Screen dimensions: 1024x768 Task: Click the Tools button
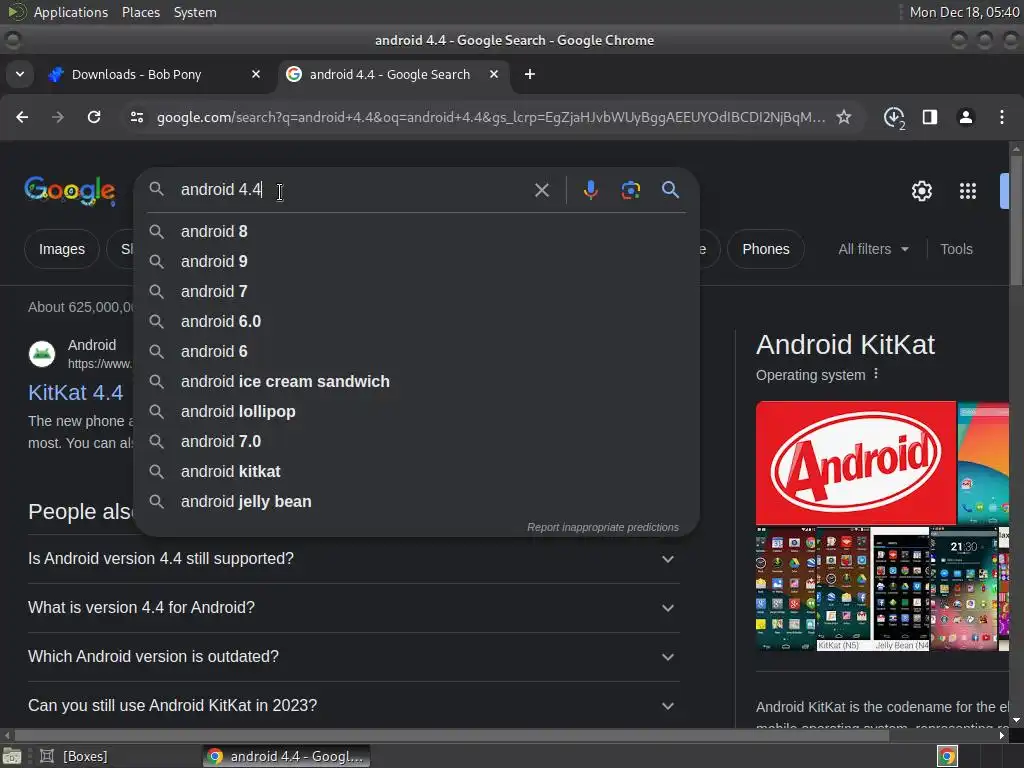[956, 249]
